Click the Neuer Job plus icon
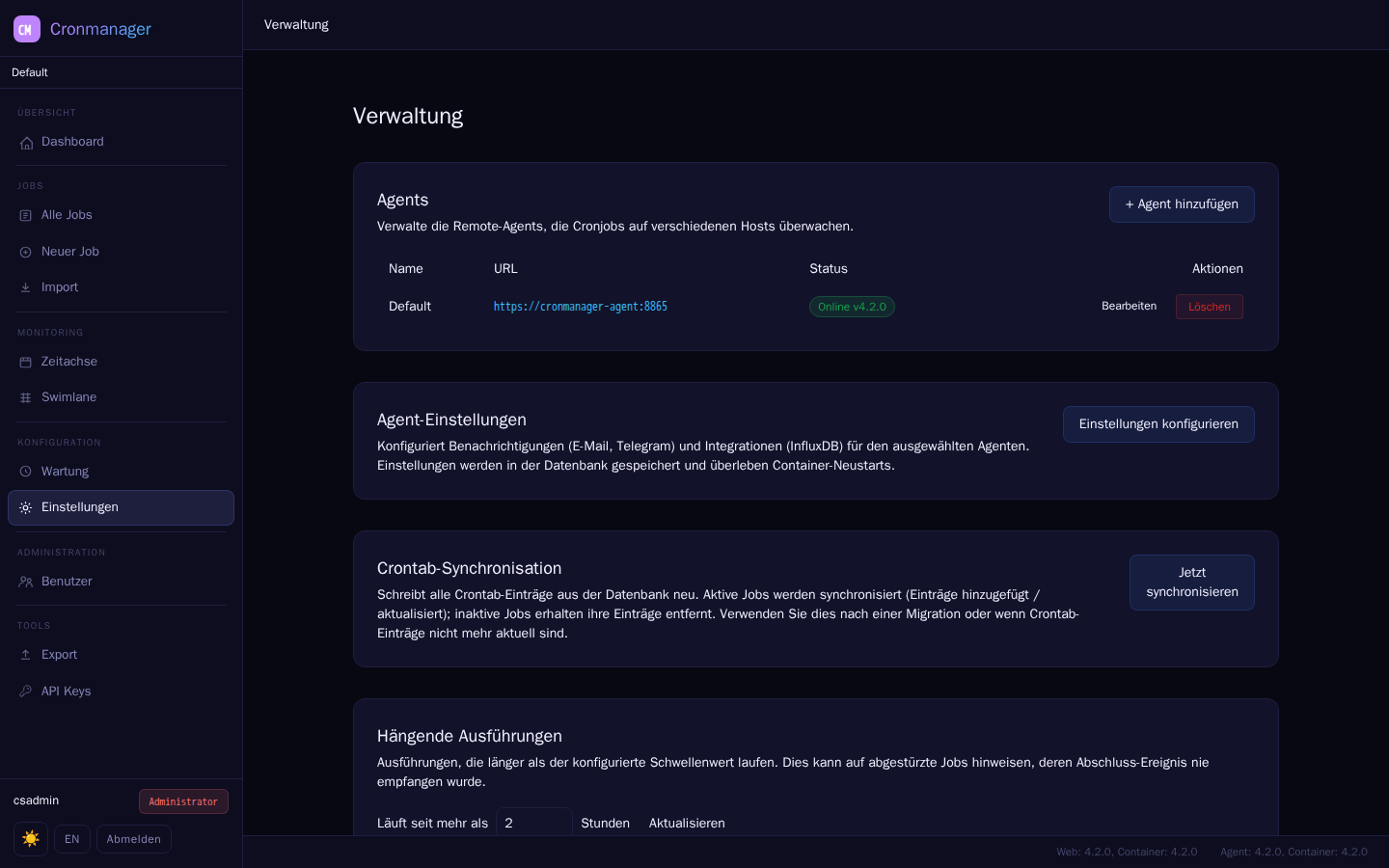This screenshot has width=1389, height=868. click(26, 252)
